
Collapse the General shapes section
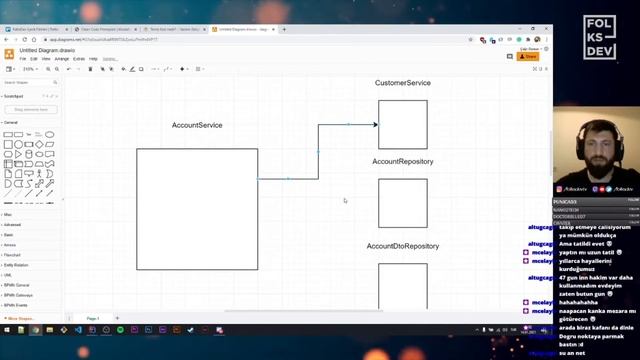[10, 122]
